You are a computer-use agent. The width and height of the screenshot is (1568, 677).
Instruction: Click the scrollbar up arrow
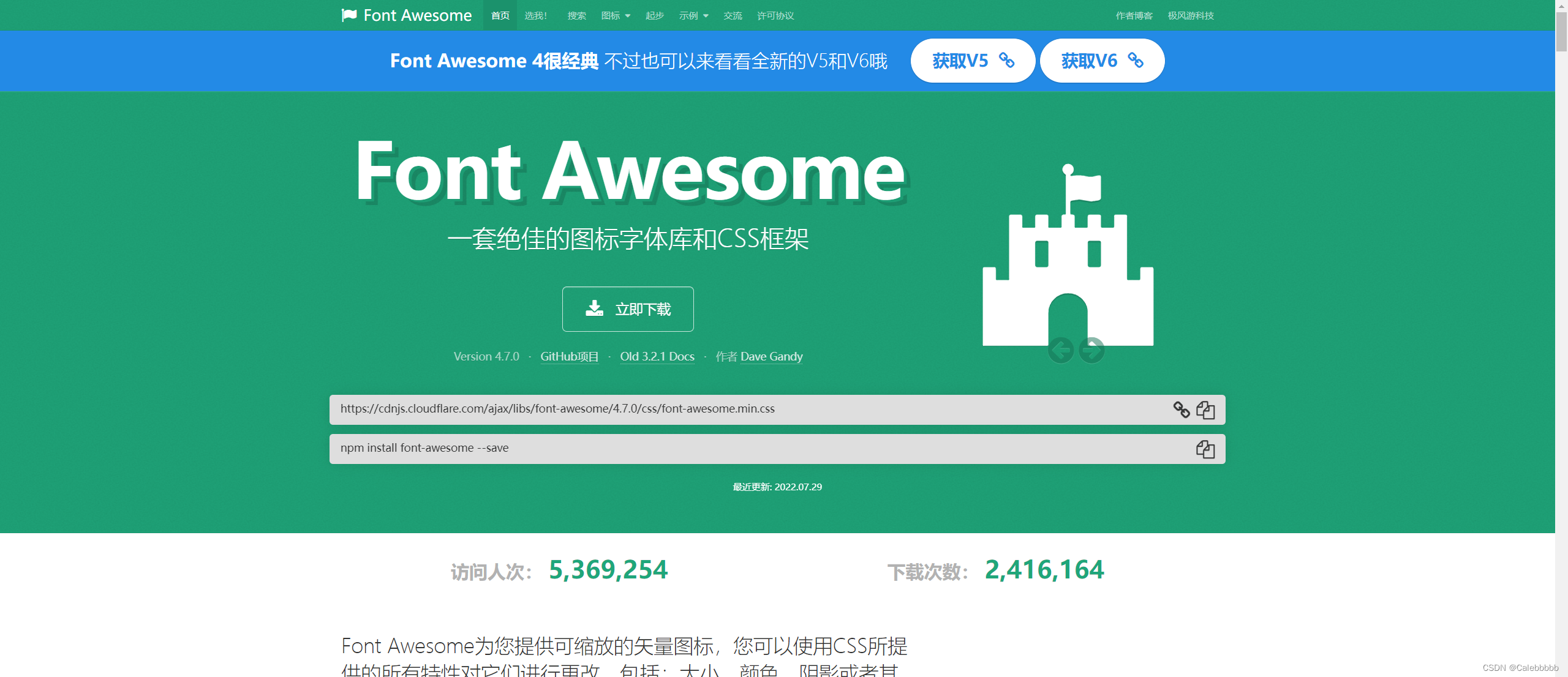click(x=1561, y=5)
